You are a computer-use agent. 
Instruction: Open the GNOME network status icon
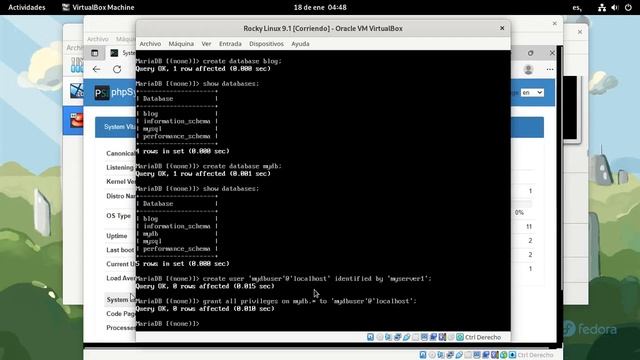pyautogui.click(x=602, y=7)
